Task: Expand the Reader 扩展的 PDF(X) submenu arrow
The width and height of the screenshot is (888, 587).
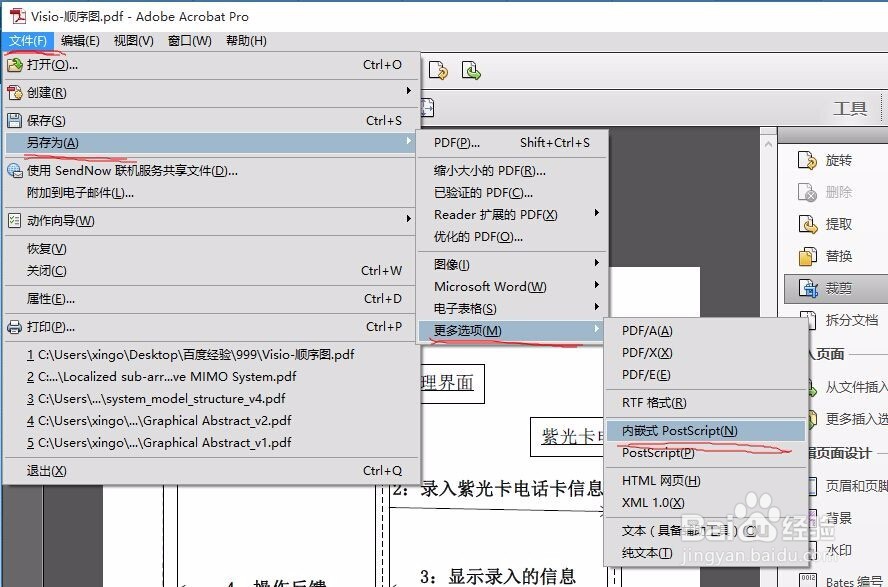Action: point(596,213)
